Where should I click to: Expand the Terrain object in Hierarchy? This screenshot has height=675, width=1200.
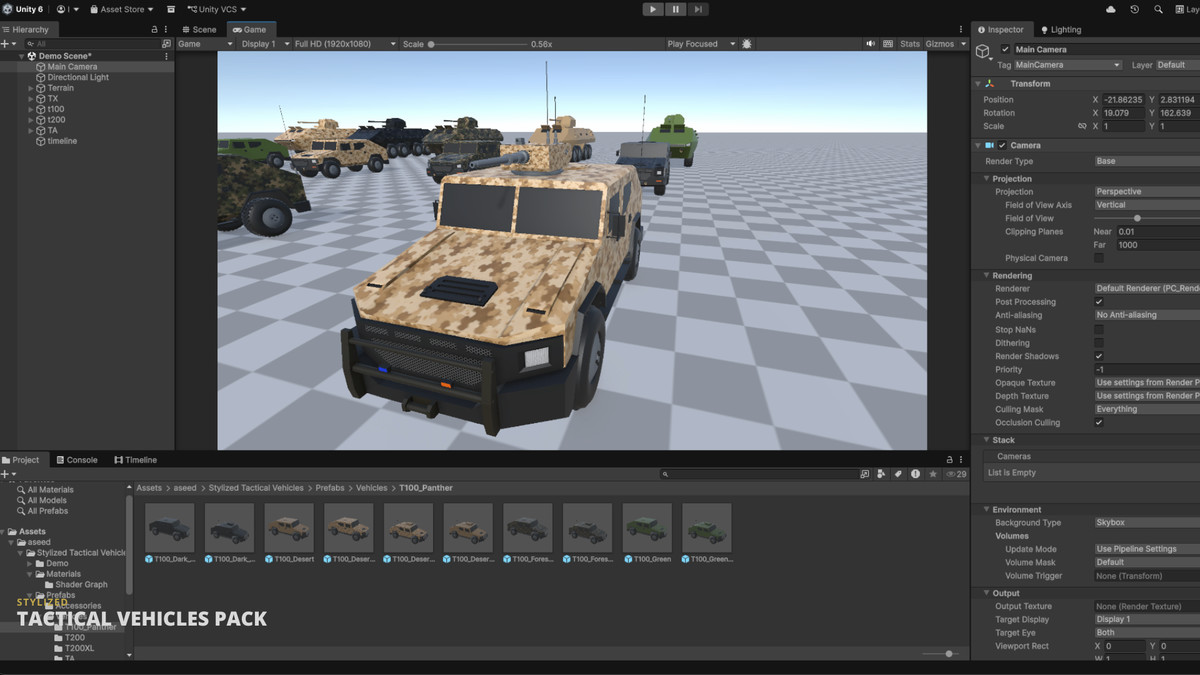click(31, 88)
